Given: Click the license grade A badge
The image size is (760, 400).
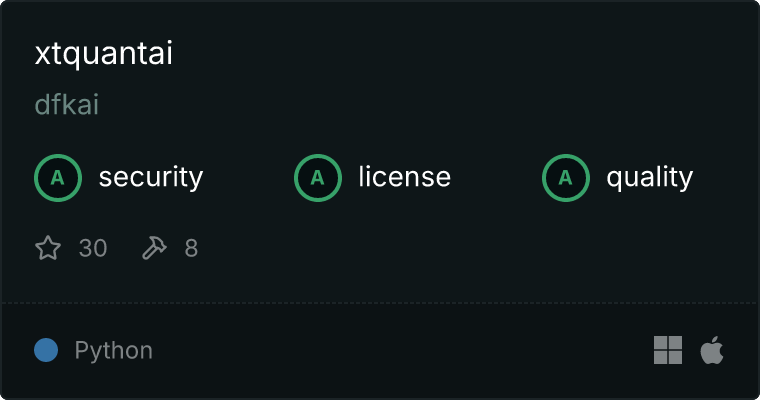Looking at the screenshot, I should click(x=317, y=178).
